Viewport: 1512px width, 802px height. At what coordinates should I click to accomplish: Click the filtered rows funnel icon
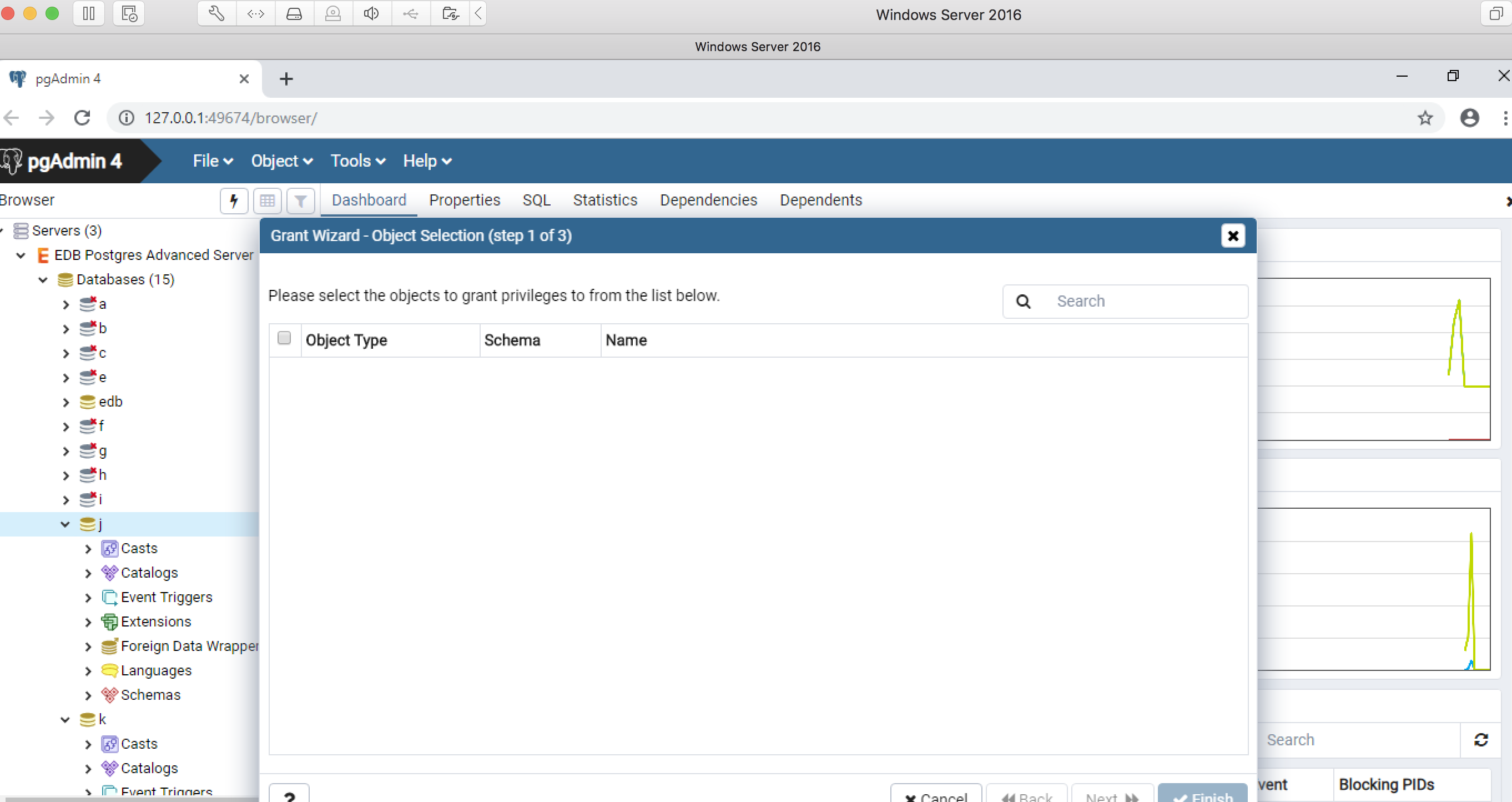(x=300, y=201)
